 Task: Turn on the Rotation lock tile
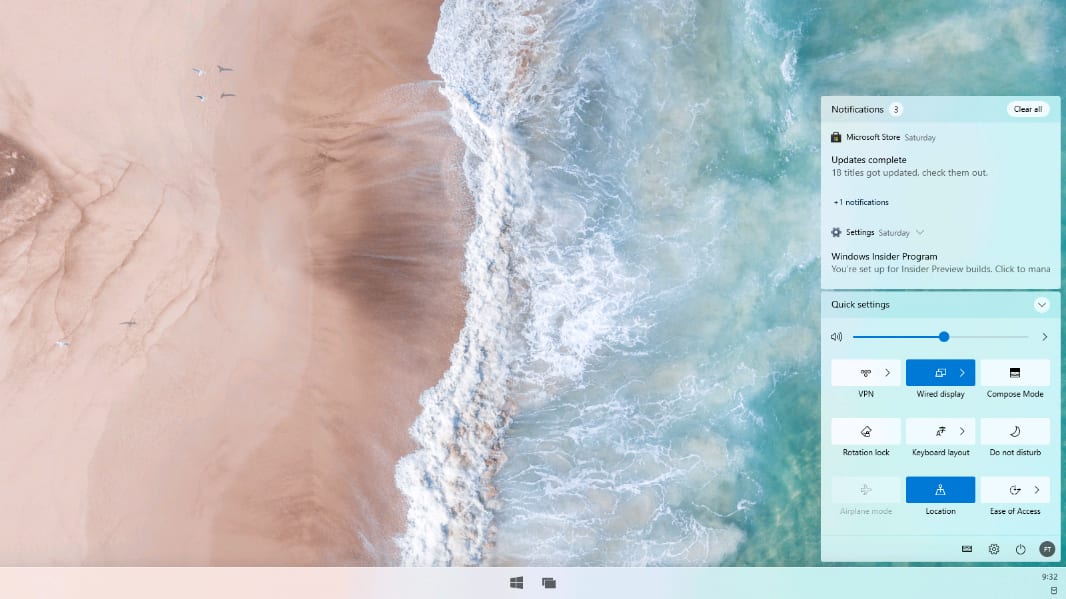[x=866, y=431]
